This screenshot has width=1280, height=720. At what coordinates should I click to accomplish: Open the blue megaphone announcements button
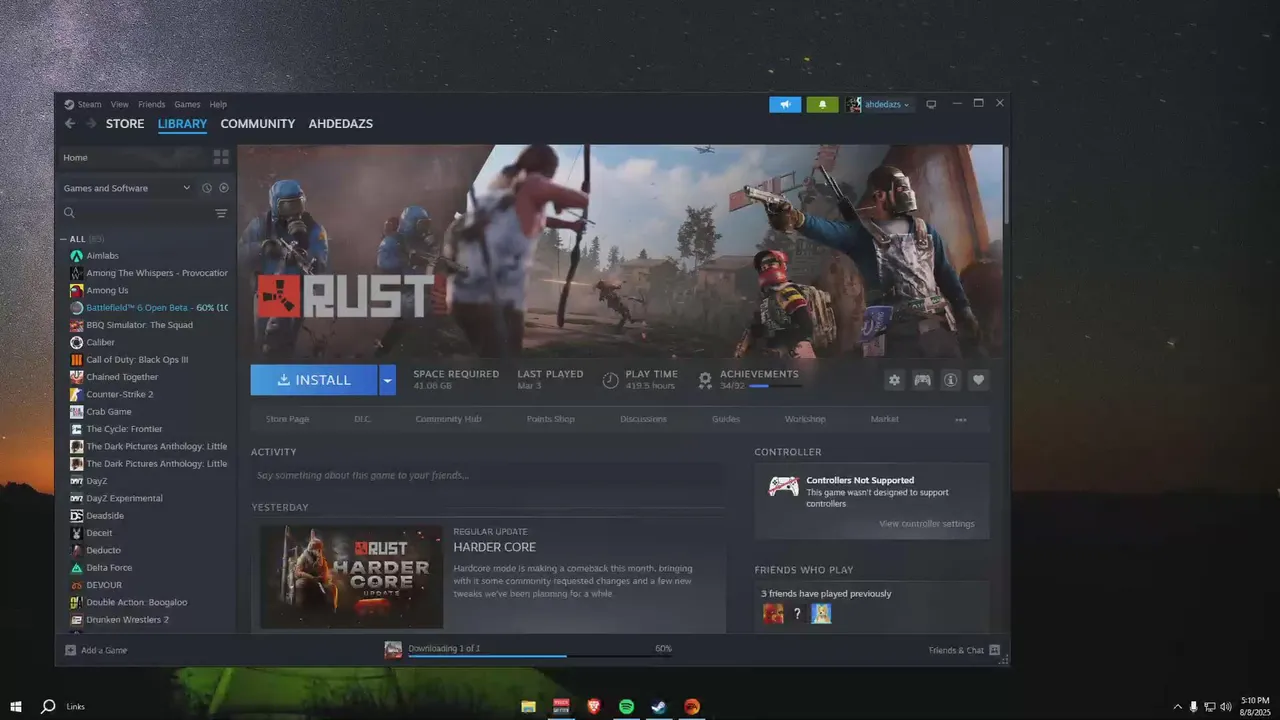pos(785,104)
